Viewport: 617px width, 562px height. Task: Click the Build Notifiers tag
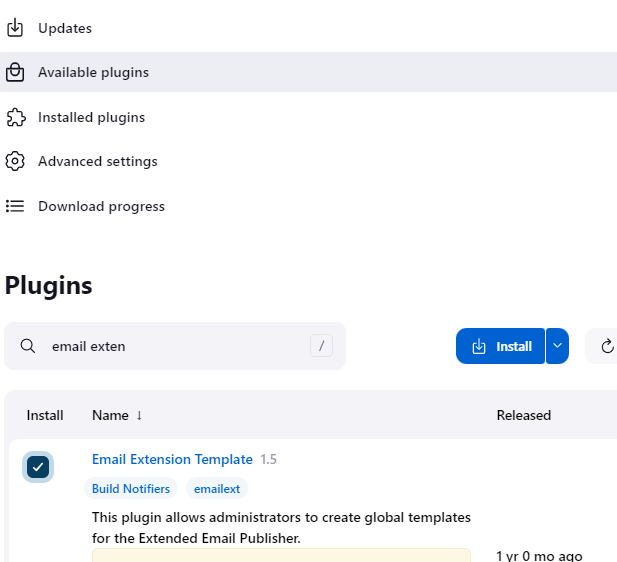tap(131, 488)
